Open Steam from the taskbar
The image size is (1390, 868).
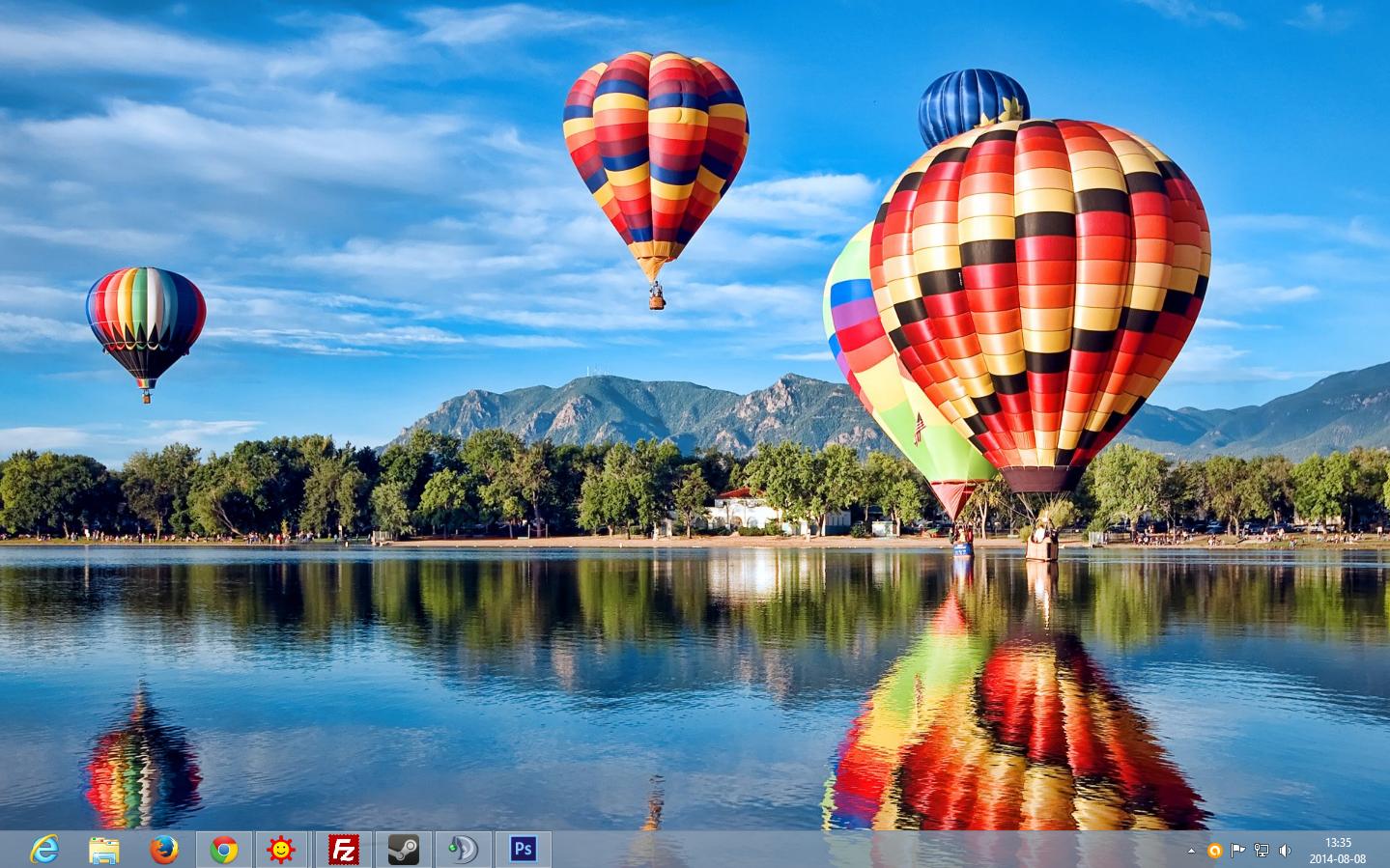point(404,850)
